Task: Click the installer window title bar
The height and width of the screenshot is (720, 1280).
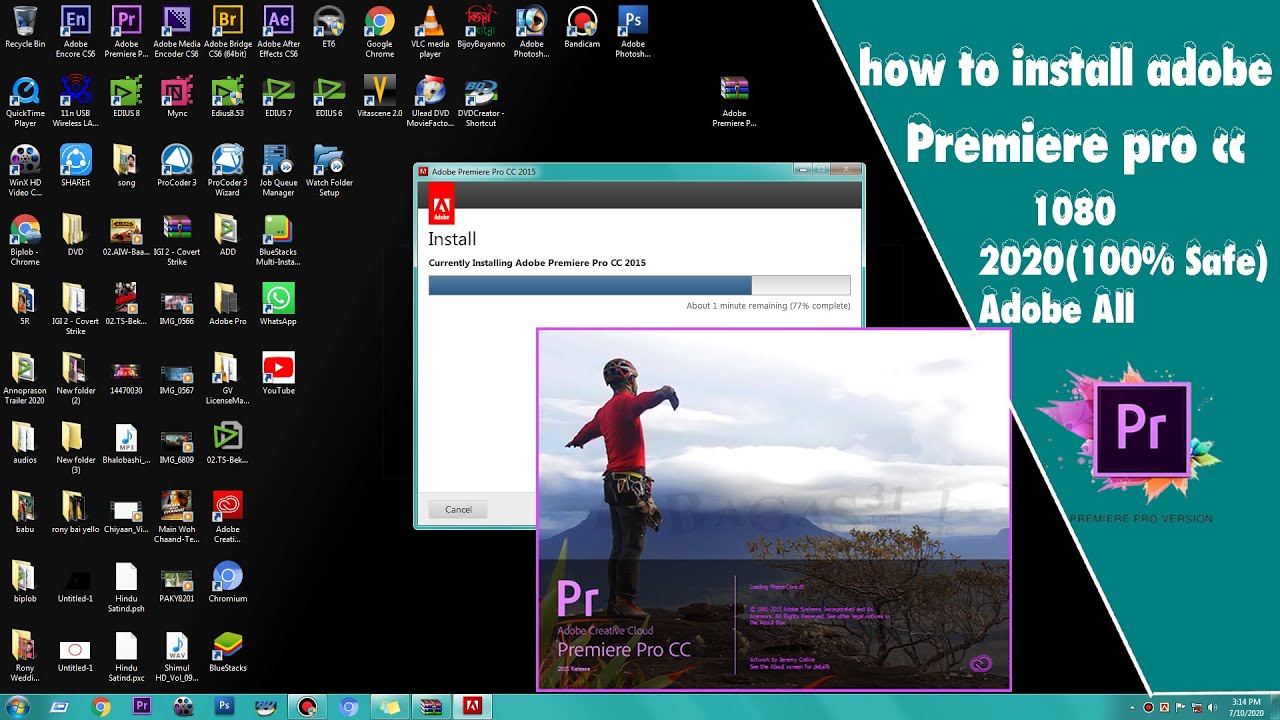Action: pos(639,171)
